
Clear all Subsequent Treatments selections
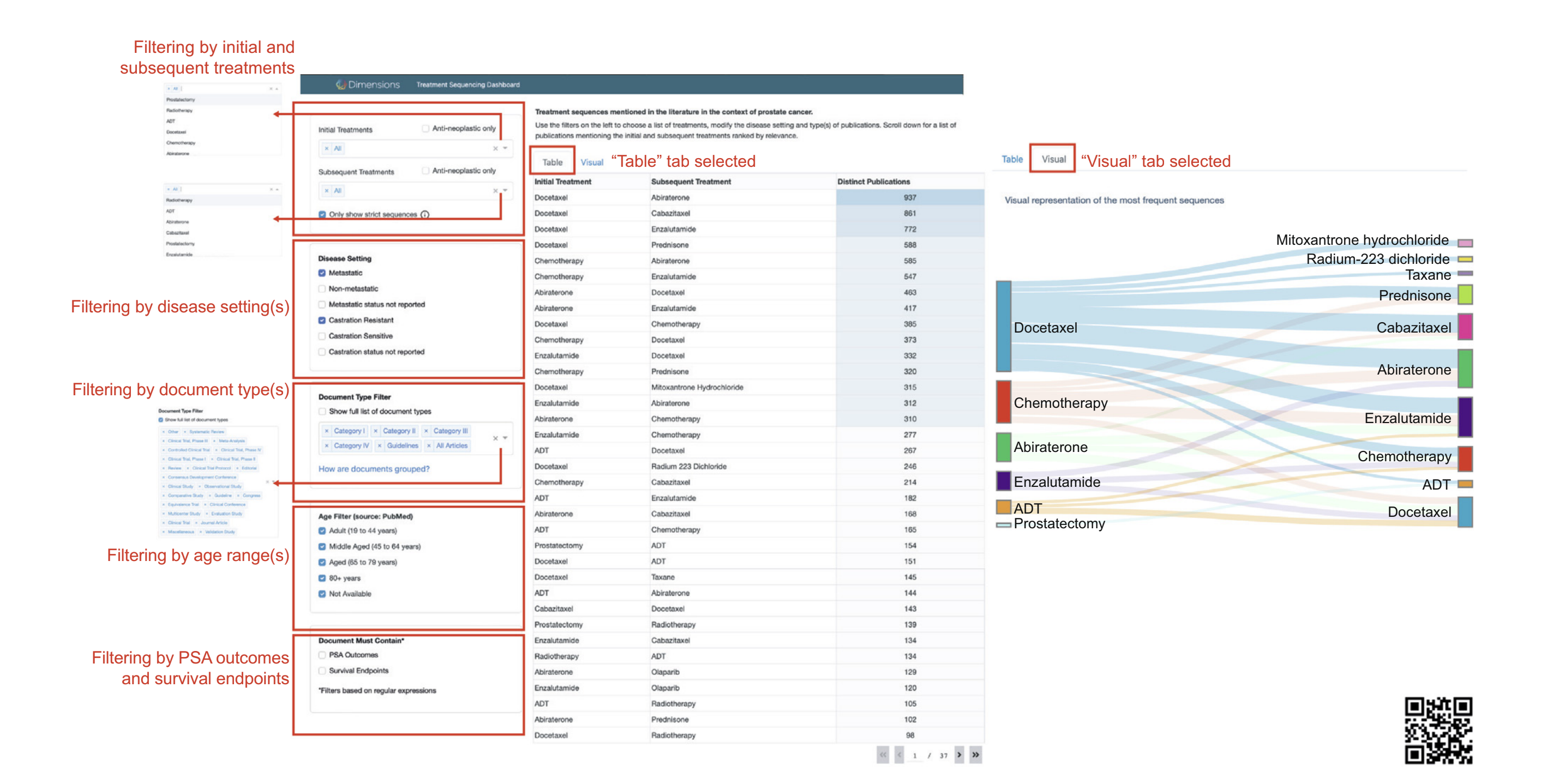tap(495, 191)
